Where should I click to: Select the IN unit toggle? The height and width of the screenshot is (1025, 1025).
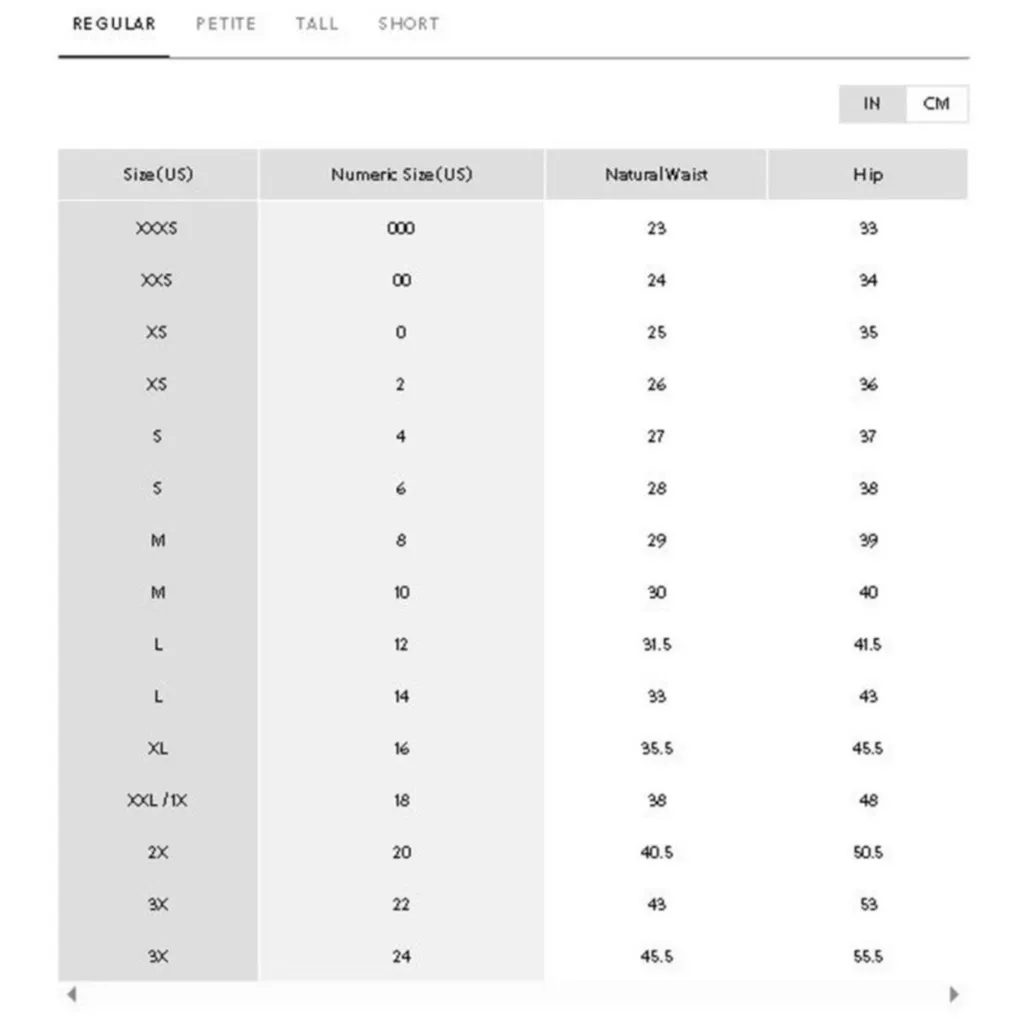pos(872,104)
